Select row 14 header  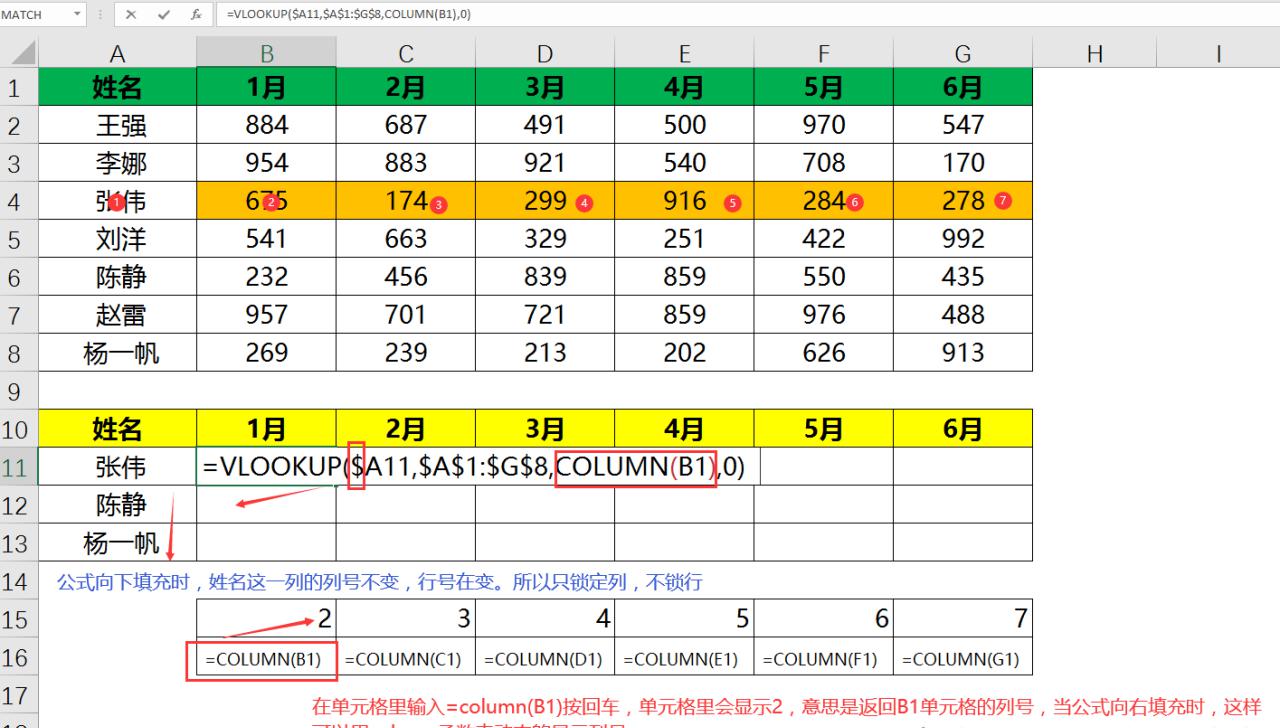[19, 581]
